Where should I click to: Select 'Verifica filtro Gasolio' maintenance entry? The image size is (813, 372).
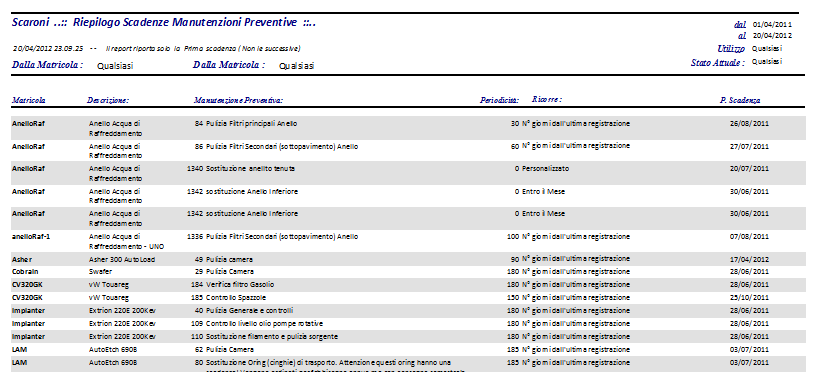(x=240, y=284)
